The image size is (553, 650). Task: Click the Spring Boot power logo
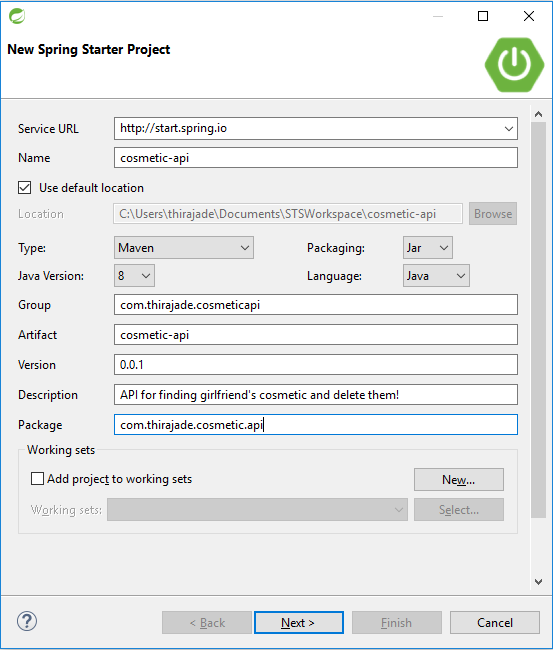click(514, 65)
